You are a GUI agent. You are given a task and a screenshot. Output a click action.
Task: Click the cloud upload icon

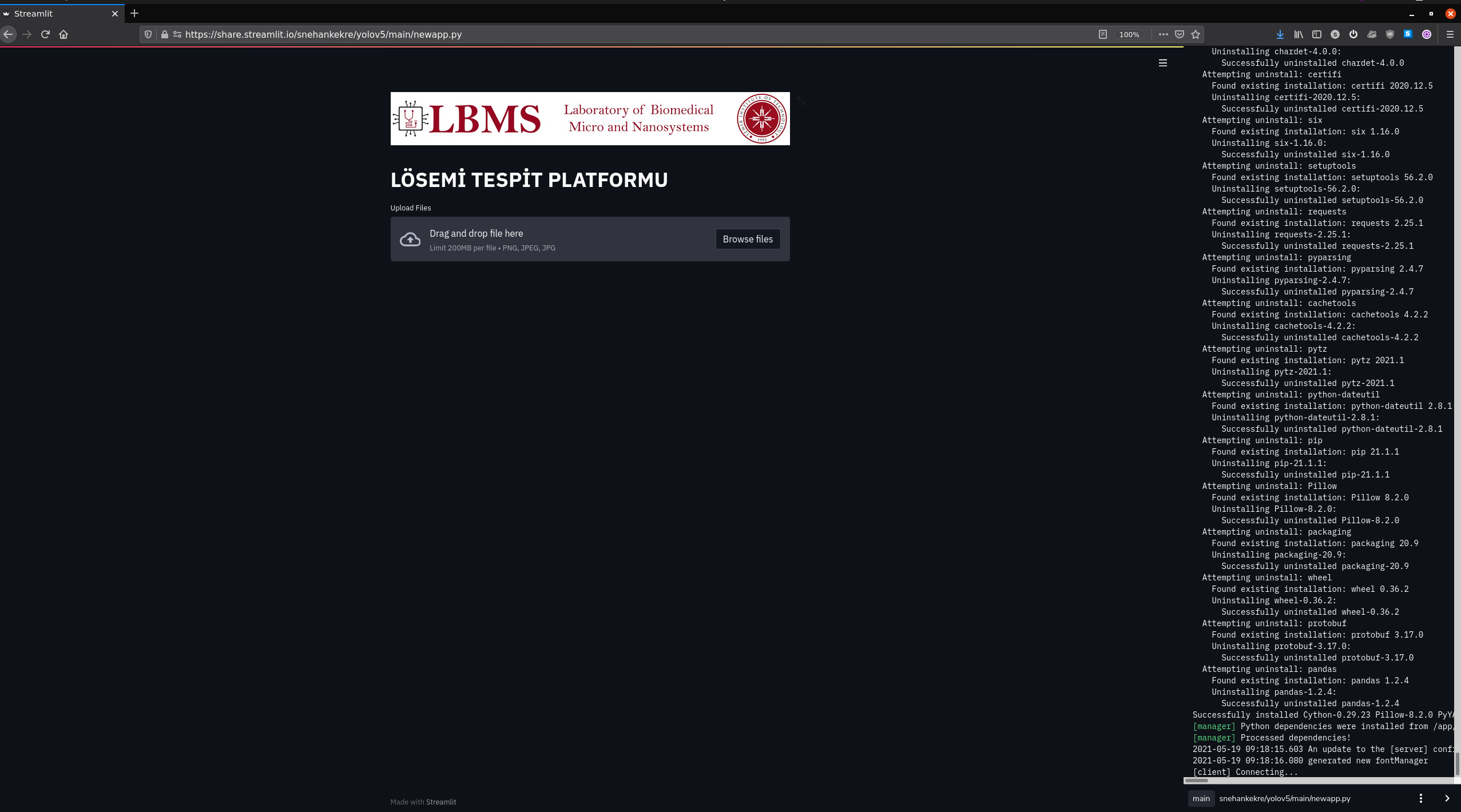(410, 239)
